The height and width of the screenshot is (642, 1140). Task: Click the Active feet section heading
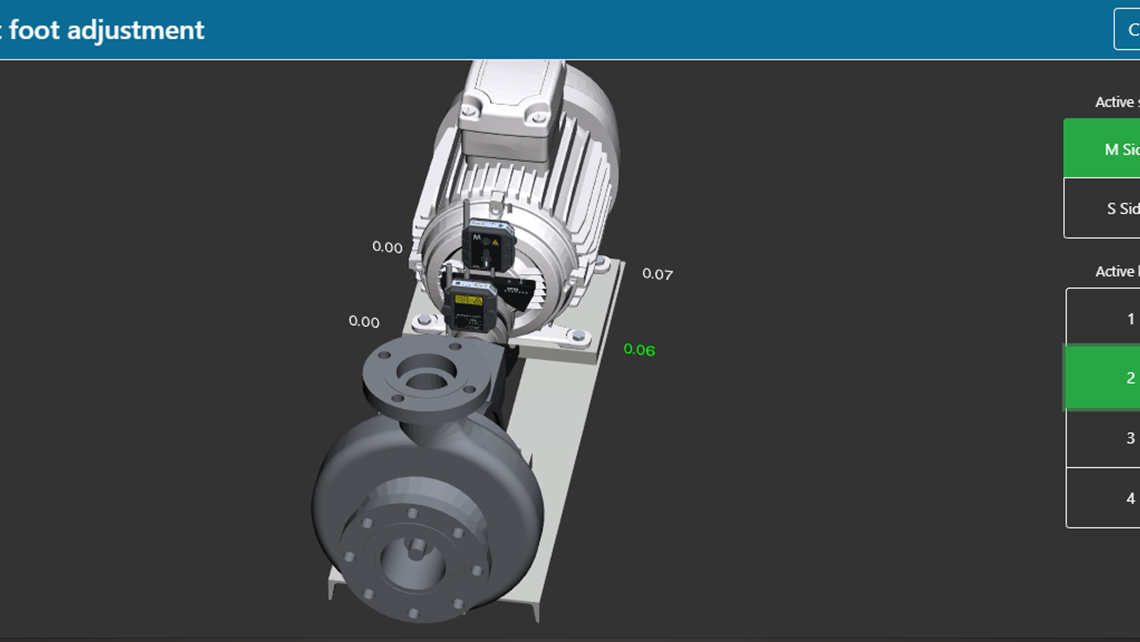(x=1113, y=271)
